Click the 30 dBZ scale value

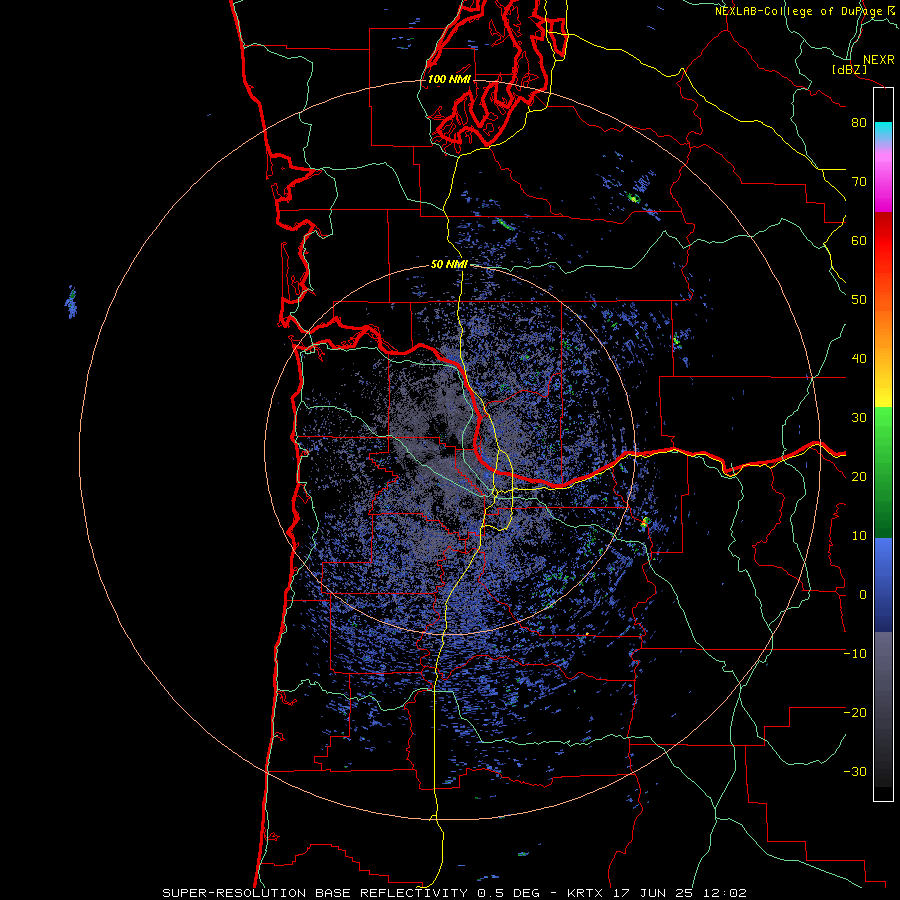pos(859,417)
